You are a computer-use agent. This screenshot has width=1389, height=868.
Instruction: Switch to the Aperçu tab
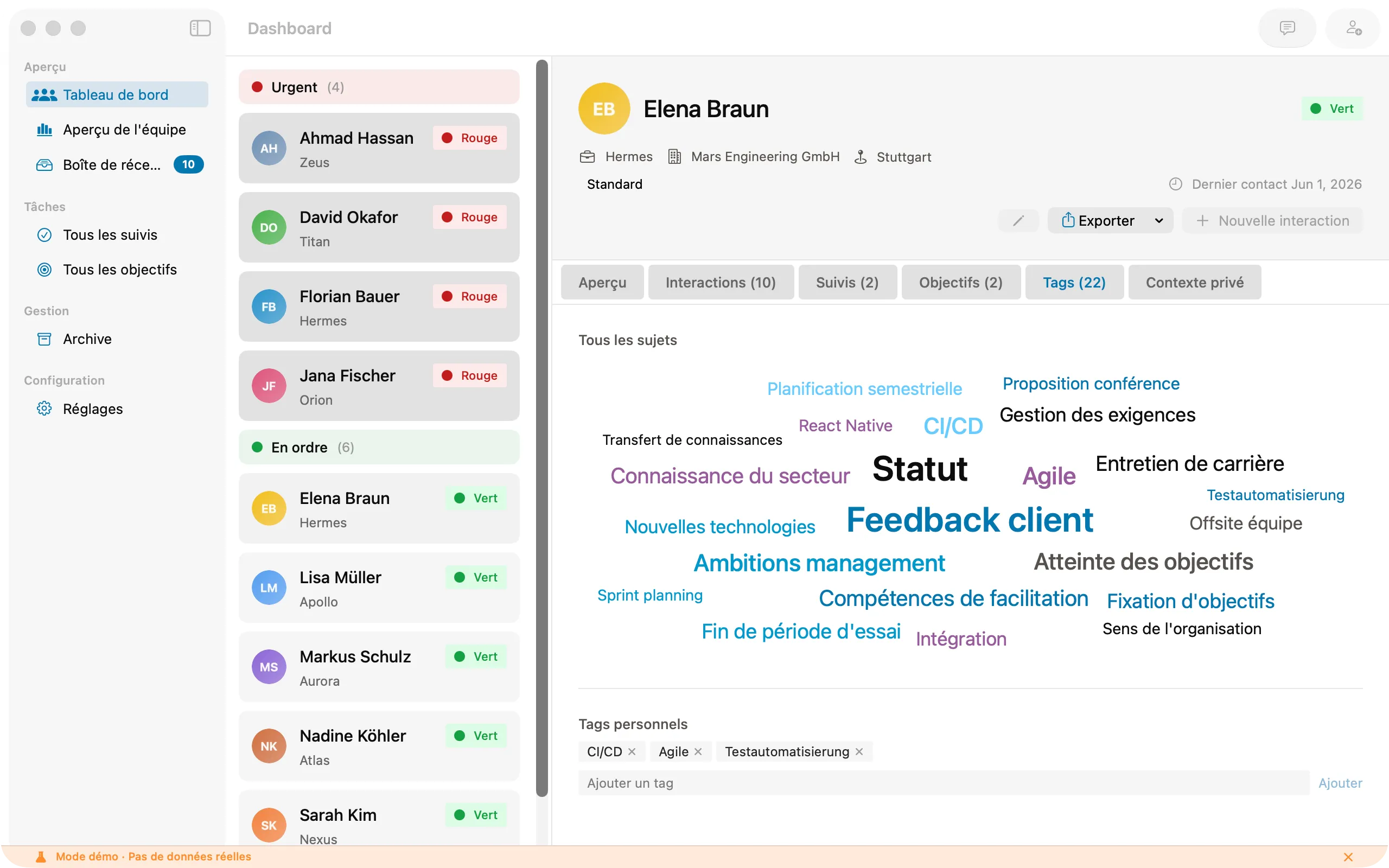click(602, 283)
